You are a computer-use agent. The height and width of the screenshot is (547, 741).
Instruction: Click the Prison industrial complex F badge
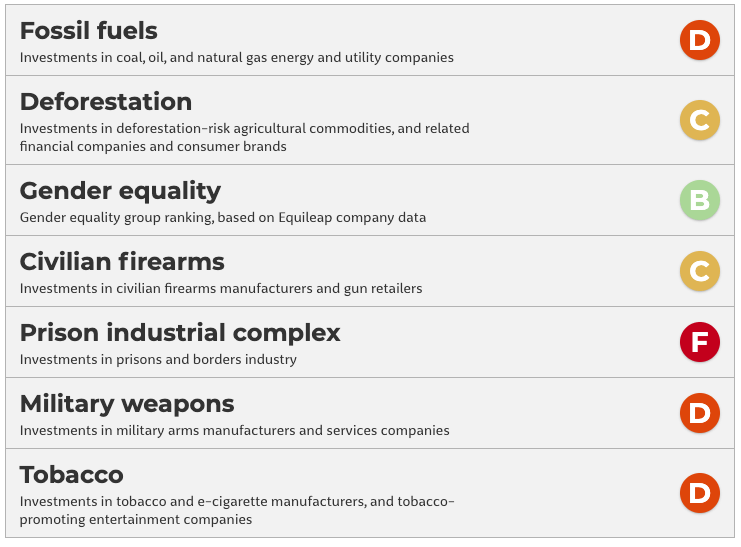[x=699, y=342]
